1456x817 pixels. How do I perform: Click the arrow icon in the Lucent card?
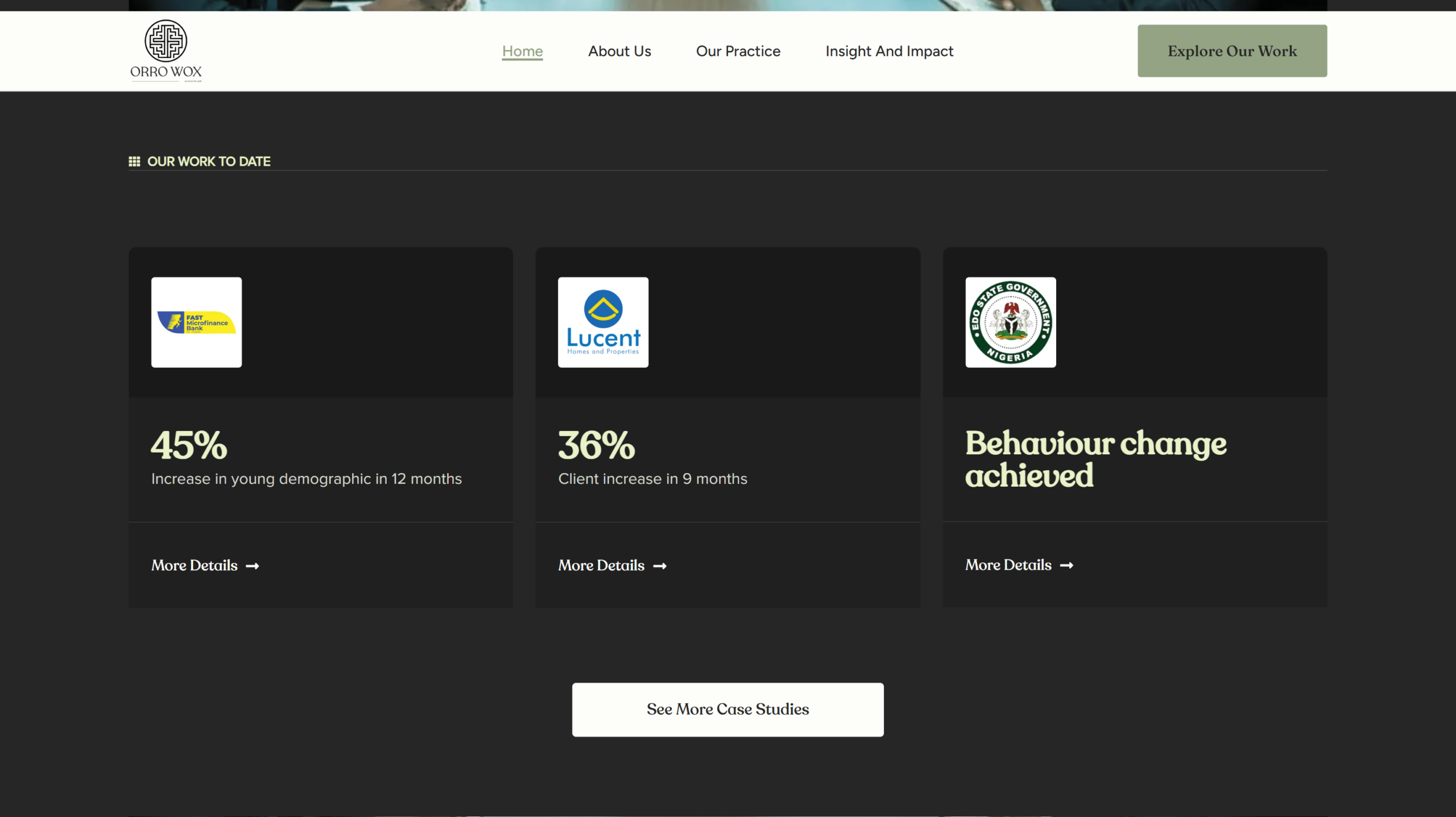coord(660,566)
